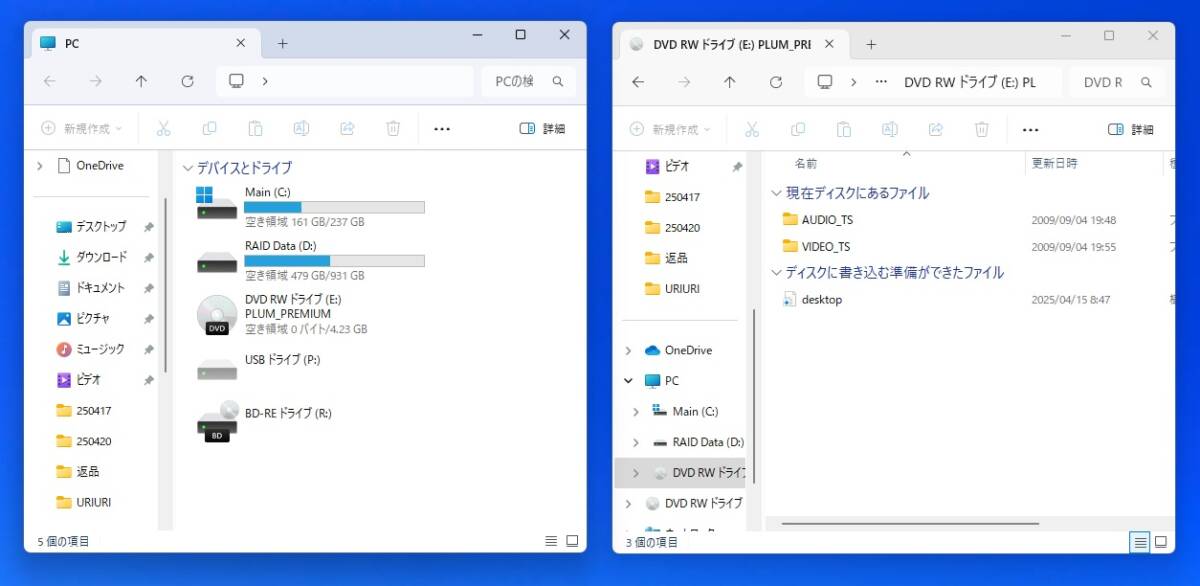Click the Paste icon in PC window toolbar
Viewport: 1200px width, 586px height.
[255, 128]
